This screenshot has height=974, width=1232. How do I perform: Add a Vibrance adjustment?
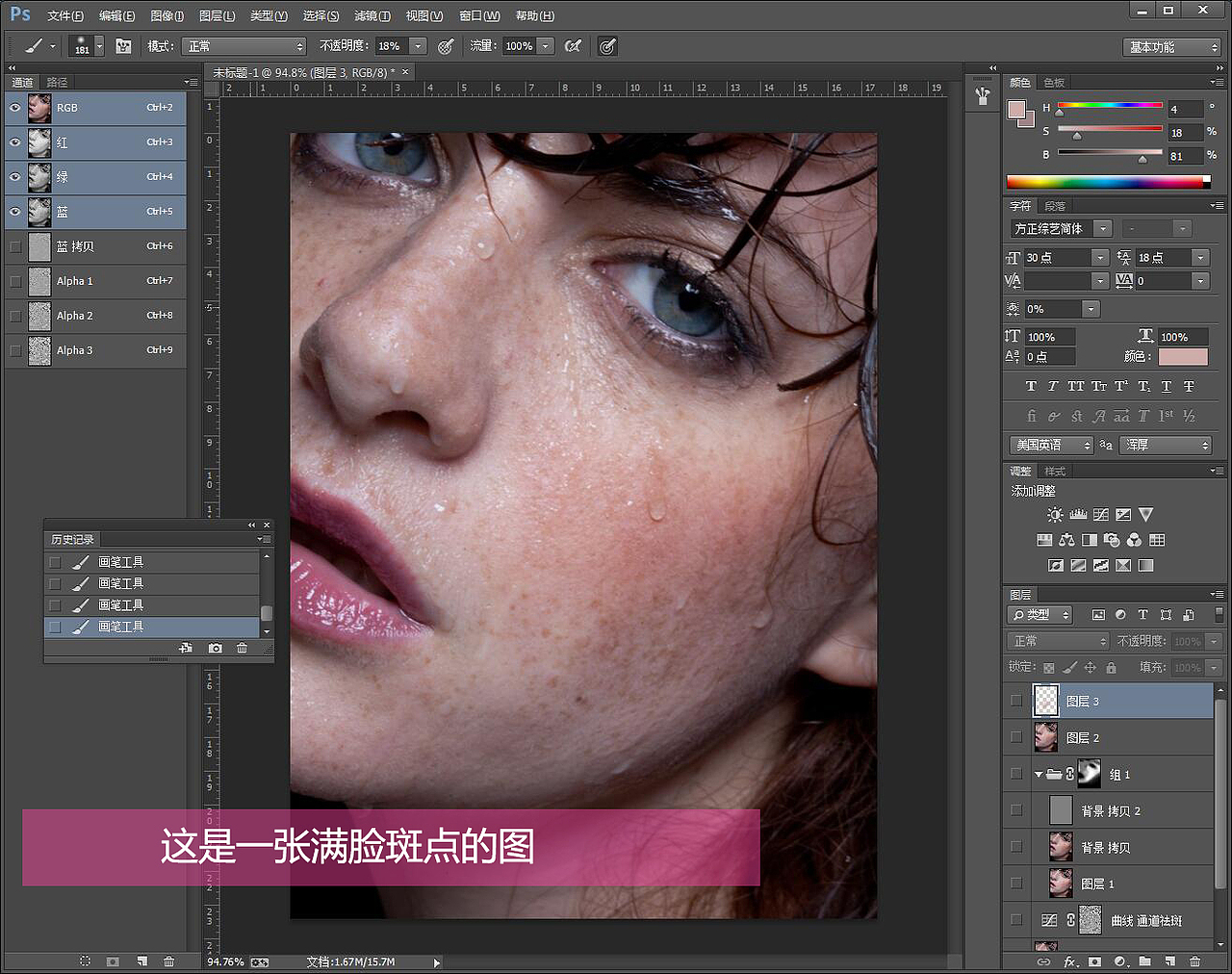coord(1145,515)
